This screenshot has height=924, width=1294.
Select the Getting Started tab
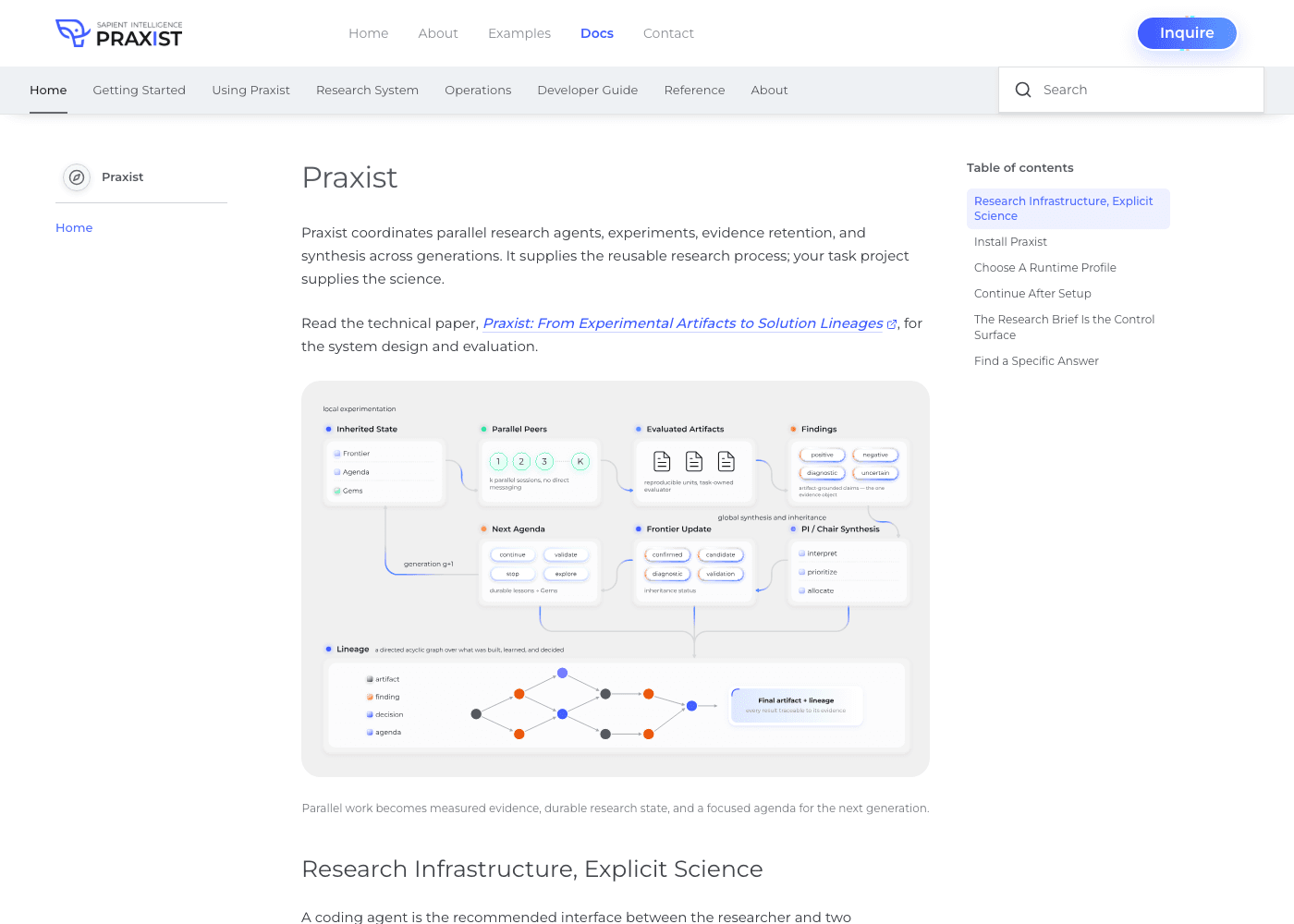[140, 90]
